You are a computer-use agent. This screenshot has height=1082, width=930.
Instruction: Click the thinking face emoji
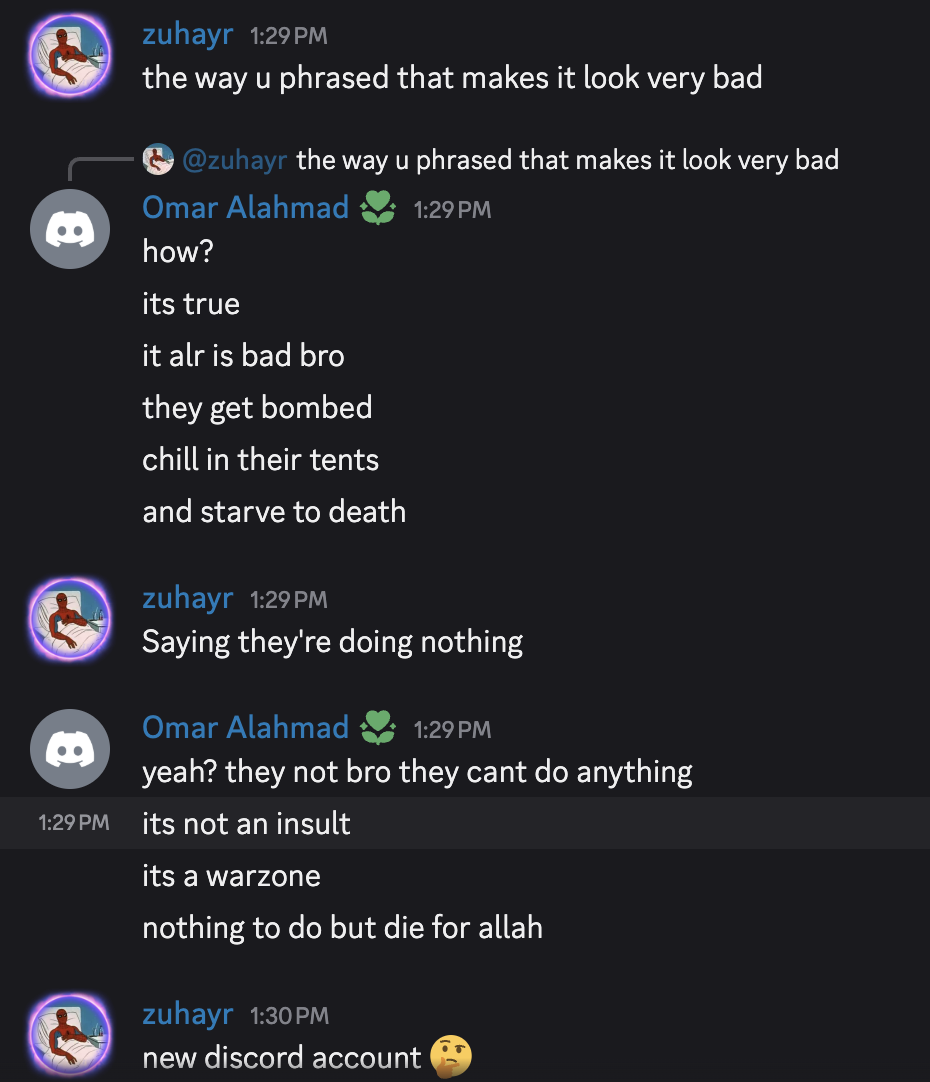tap(450, 1057)
